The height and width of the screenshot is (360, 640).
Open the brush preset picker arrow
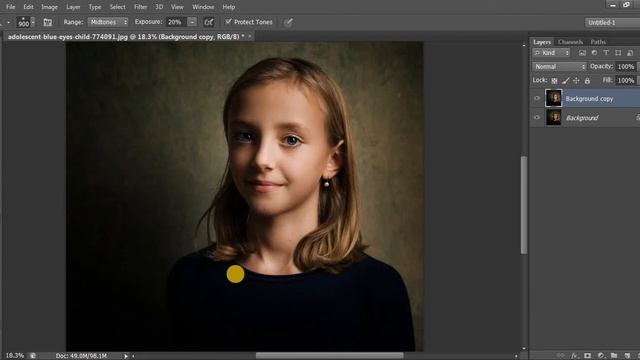point(33,22)
